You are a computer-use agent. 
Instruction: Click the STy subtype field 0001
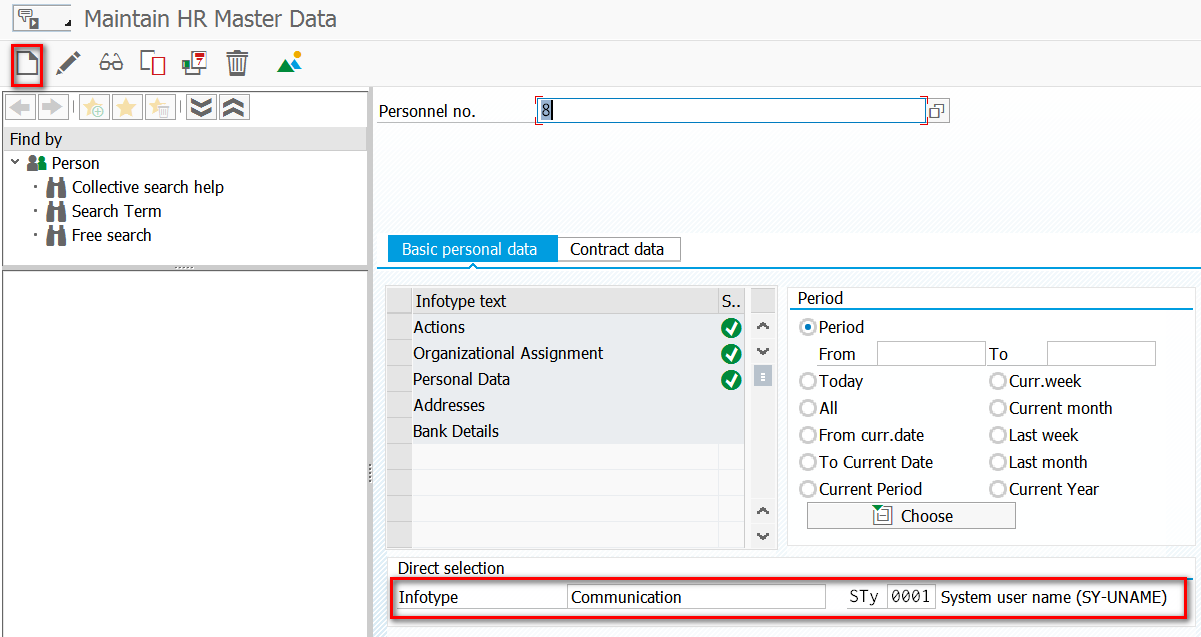[x=911, y=597]
